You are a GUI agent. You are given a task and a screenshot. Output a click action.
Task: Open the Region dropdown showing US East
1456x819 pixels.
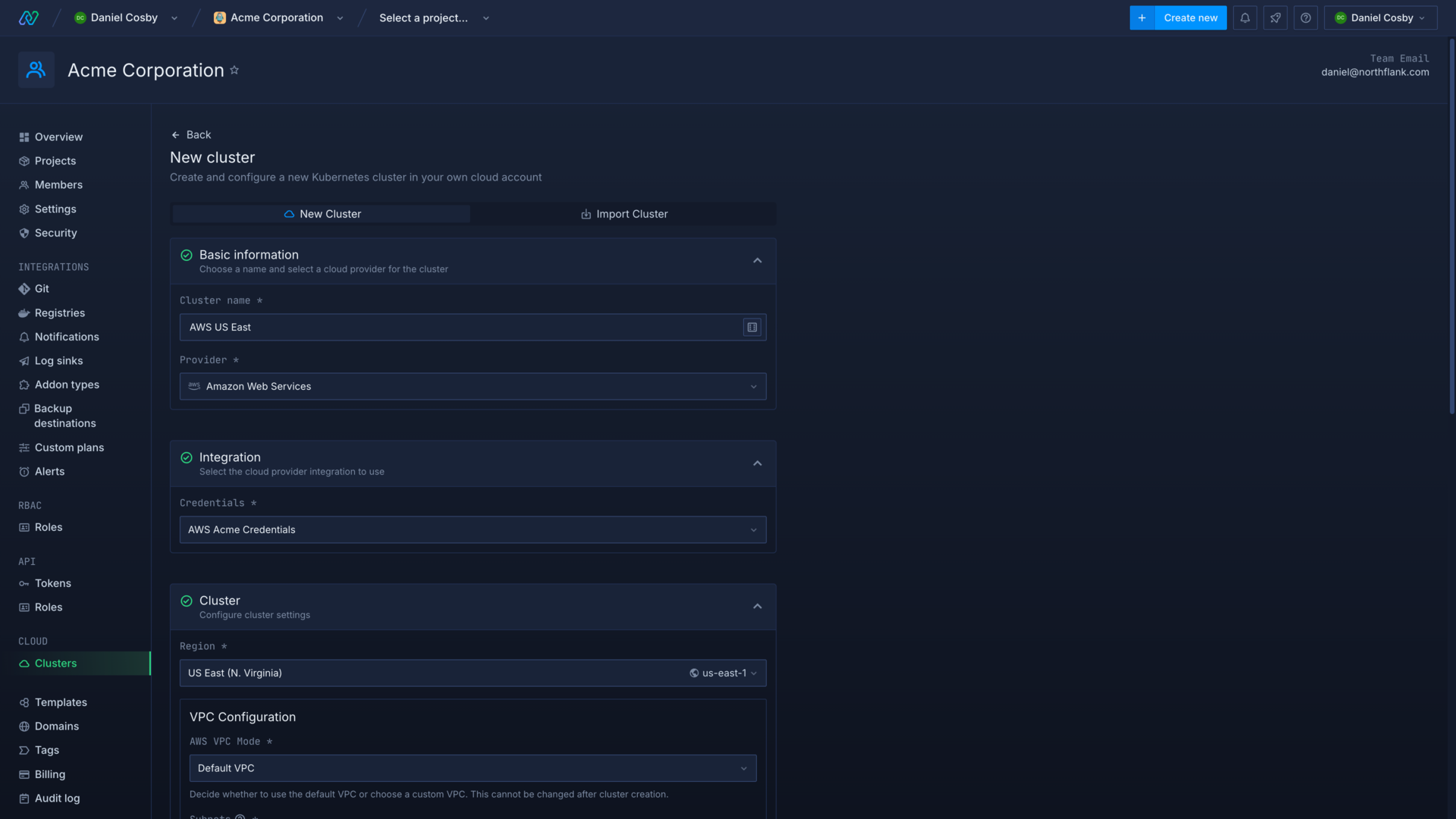(x=472, y=673)
